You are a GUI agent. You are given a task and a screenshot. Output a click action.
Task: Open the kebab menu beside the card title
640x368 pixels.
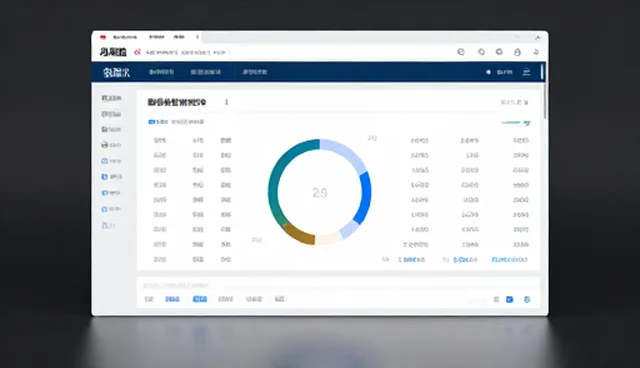coord(227,102)
